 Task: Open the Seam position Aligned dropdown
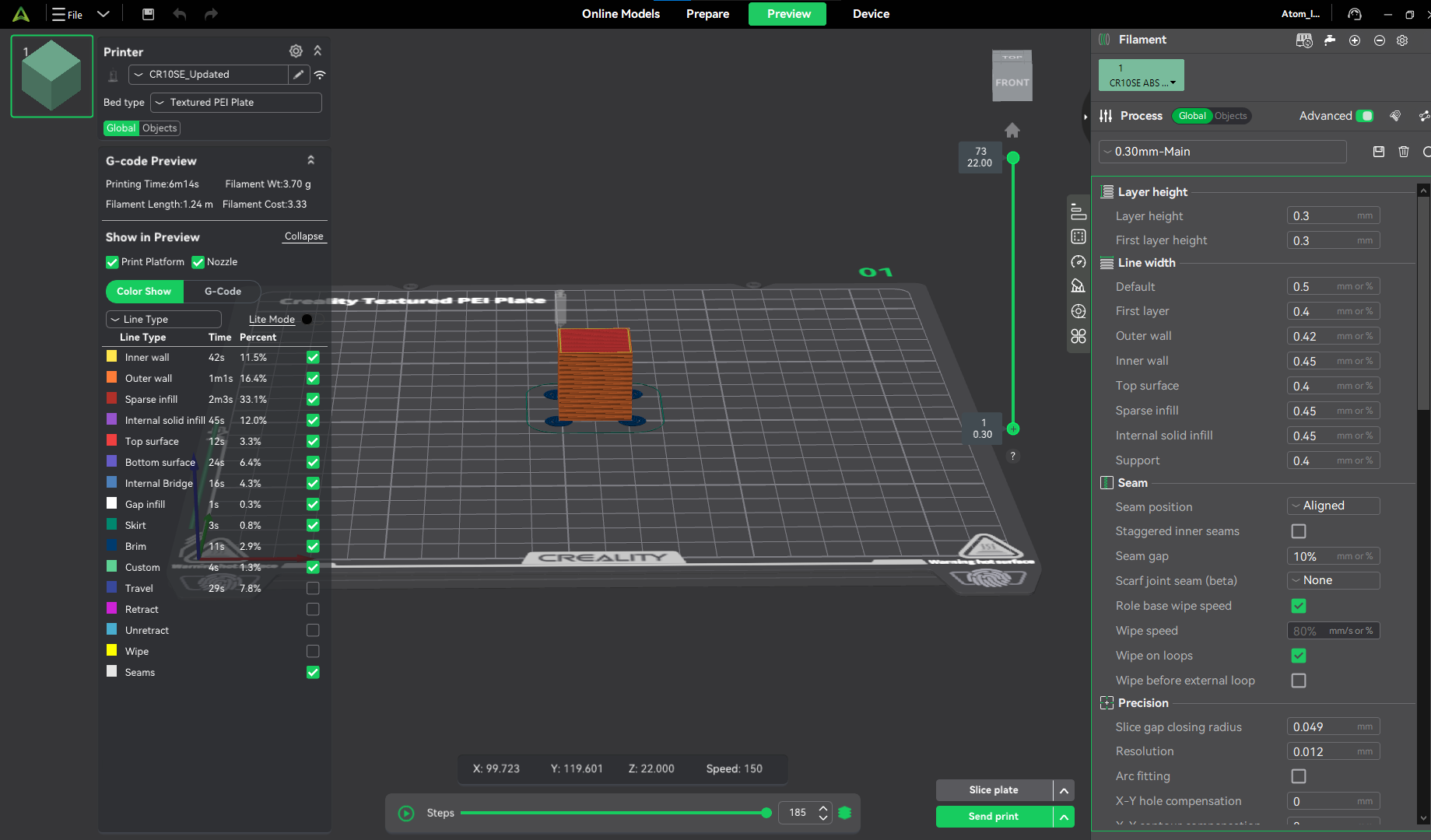click(1334, 506)
